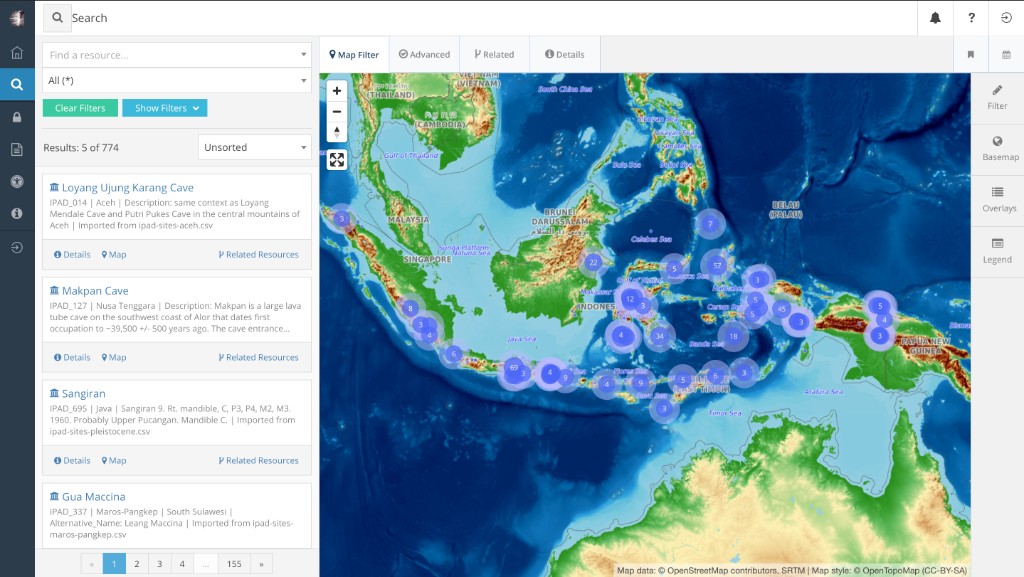Click the globe icon in sidebar
The height and width of the screenshot is (577, 1024).
coord(17,181)
